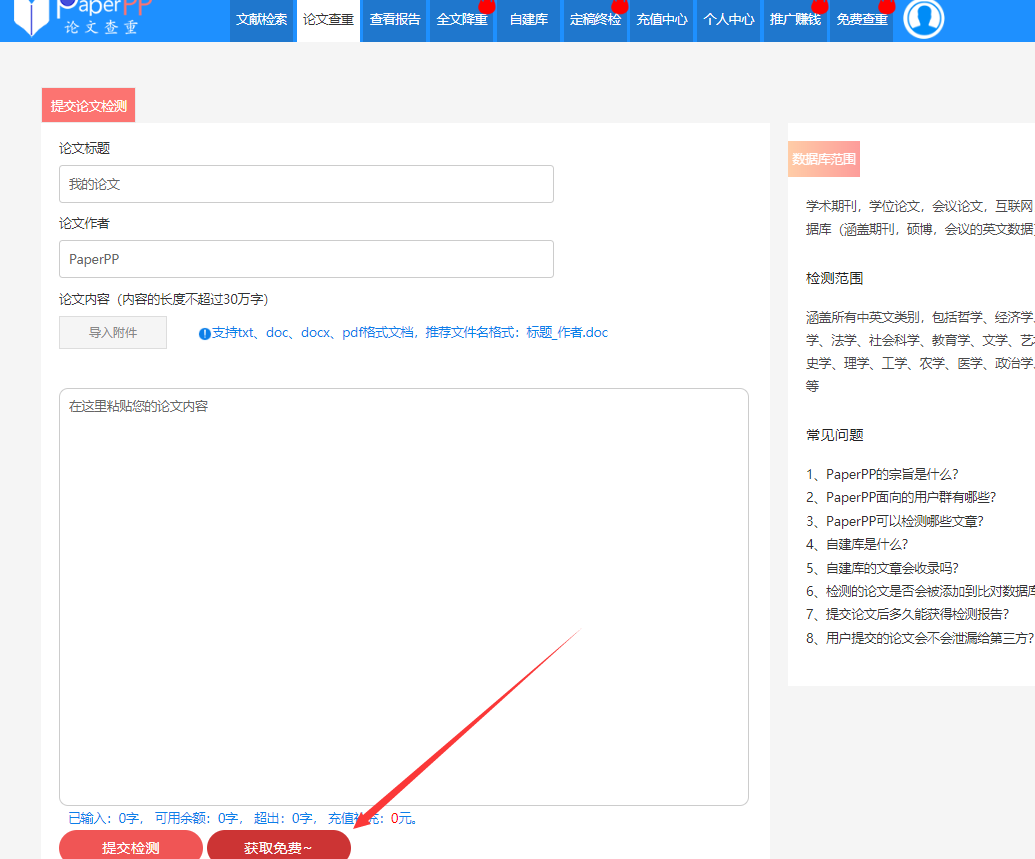Open the user avatar profile icon
The width and height of the screenshot is (1035, 859).
coord(923,18)
